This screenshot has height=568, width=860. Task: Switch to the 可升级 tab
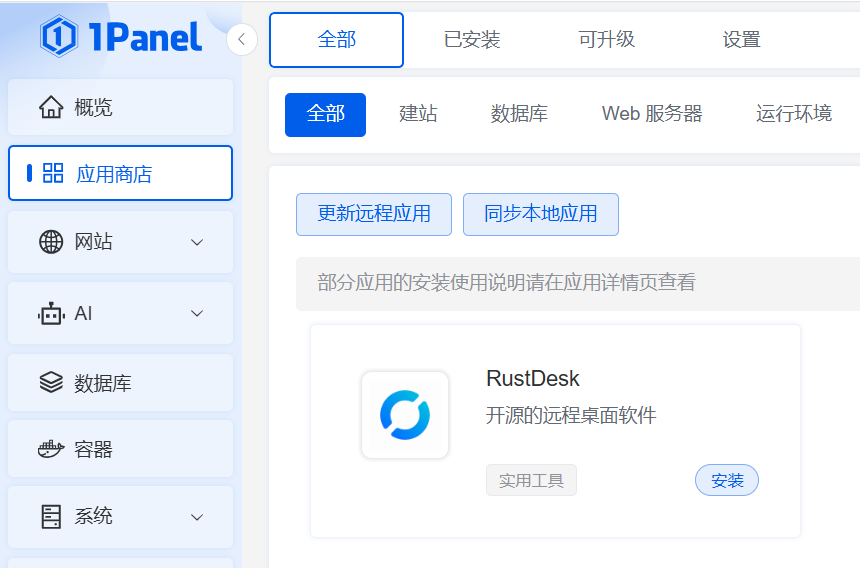point(607,40)
